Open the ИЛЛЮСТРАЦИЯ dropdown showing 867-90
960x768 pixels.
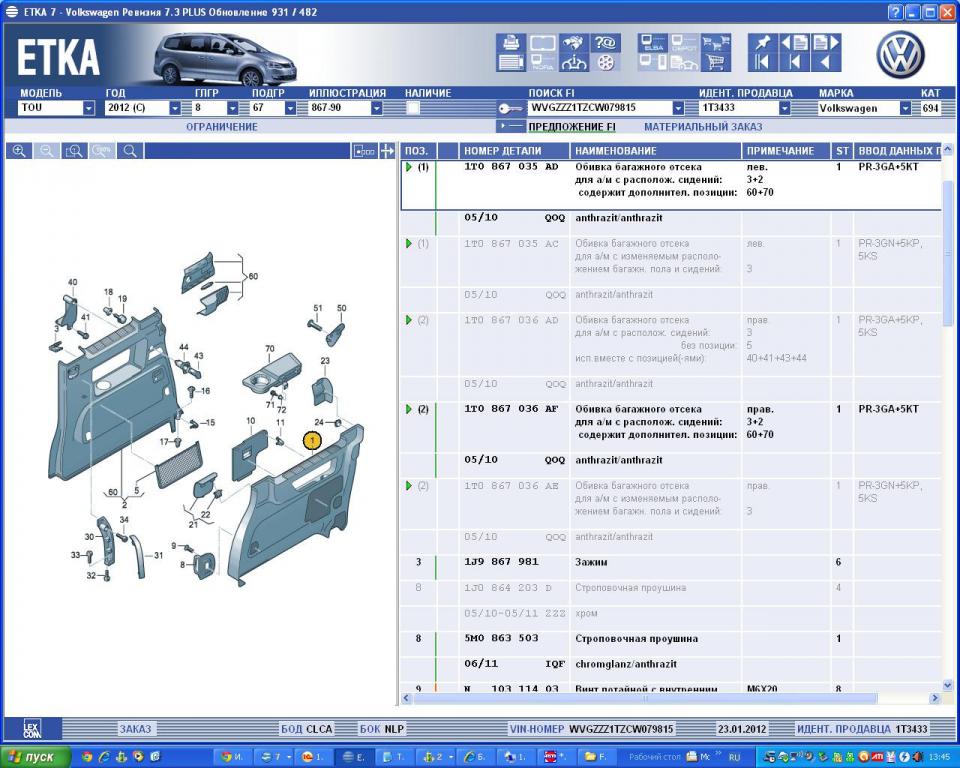pyautogui.click(x=377, y=108)
